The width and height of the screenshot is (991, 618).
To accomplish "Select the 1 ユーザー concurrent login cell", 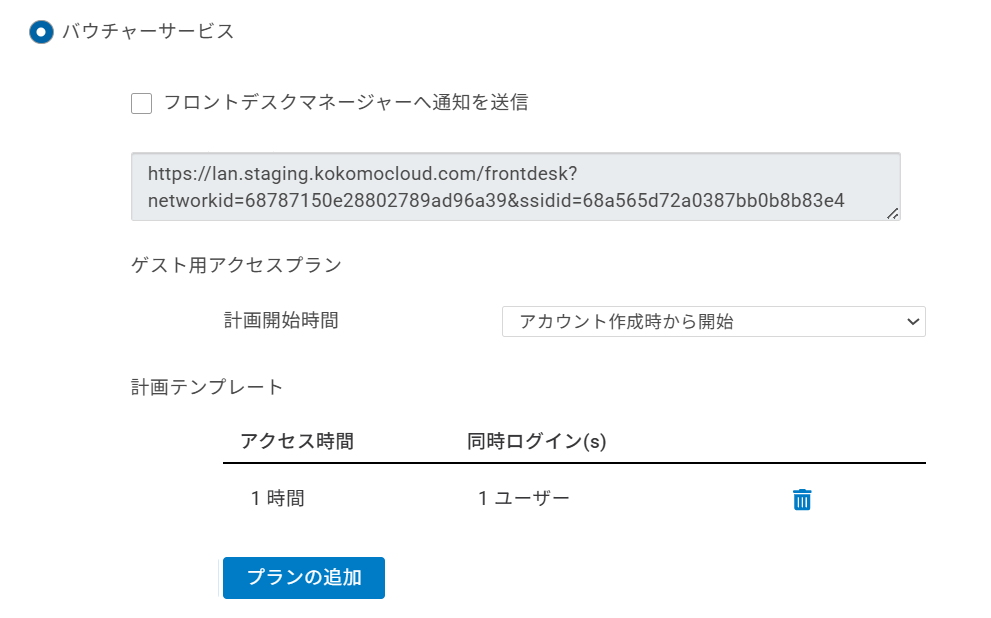I will [524, 498].
